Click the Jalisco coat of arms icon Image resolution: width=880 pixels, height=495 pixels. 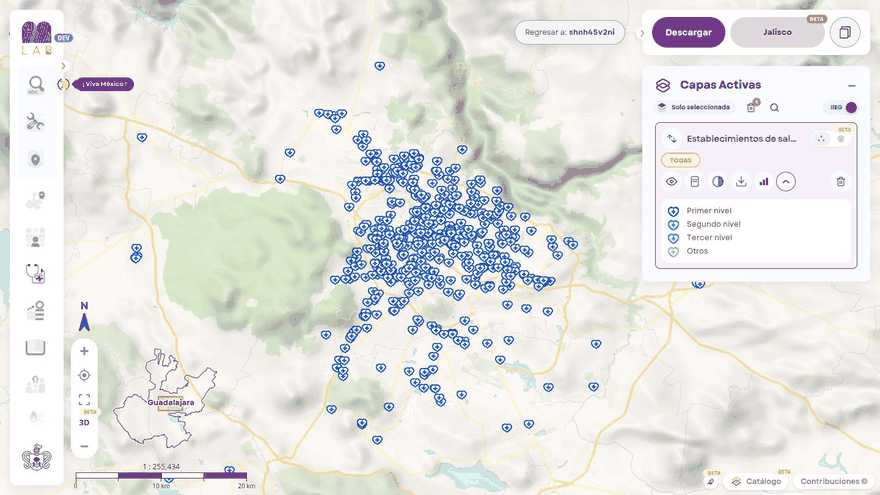point(36,457)
